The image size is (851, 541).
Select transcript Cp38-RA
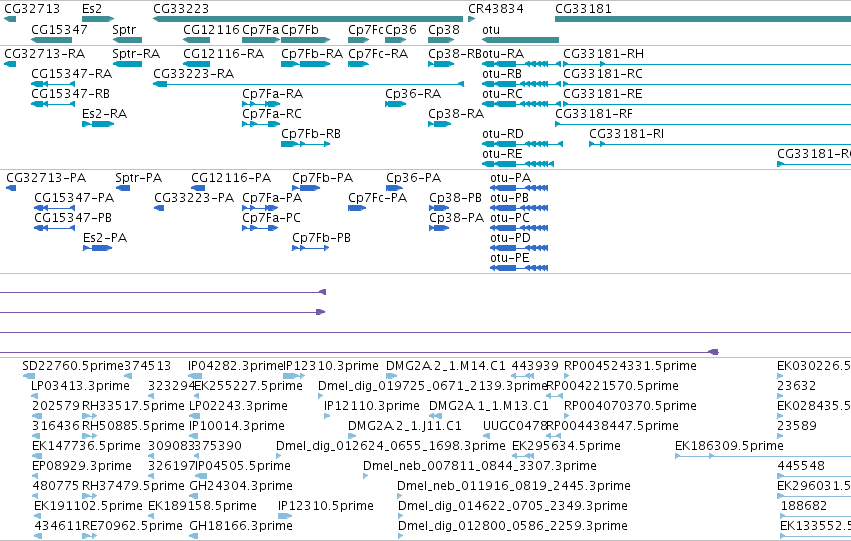[439, 124]
